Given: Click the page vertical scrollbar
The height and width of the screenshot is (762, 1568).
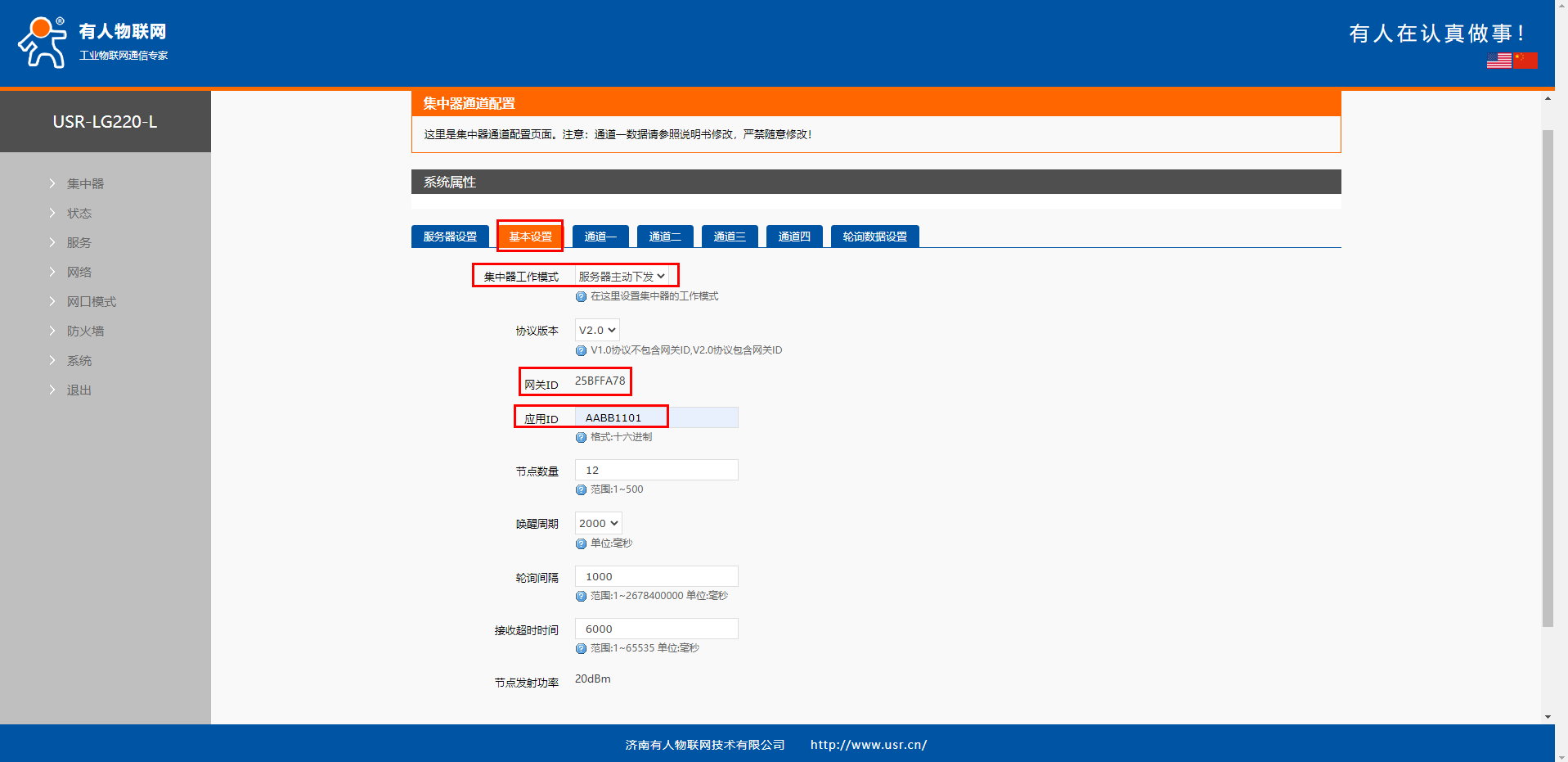Looking at the screenshot, I should 1547,376.
